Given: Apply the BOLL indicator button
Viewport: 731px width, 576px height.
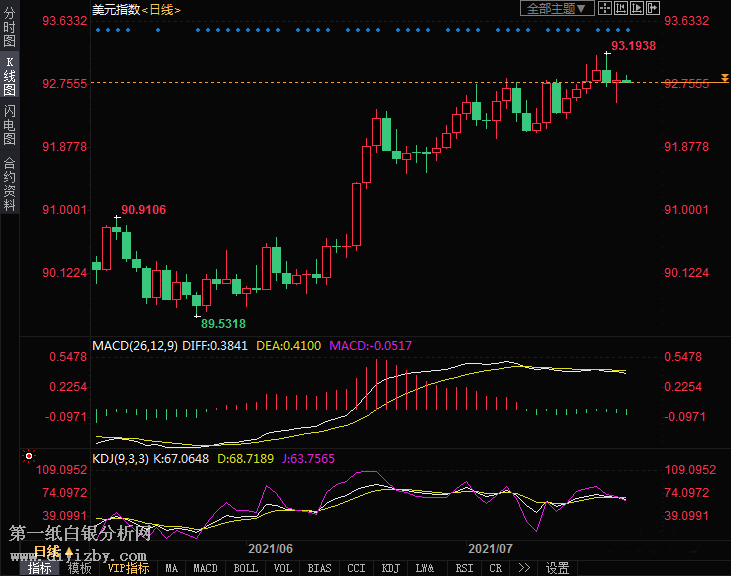Looking at the screenshot, I should pos(245,568).
